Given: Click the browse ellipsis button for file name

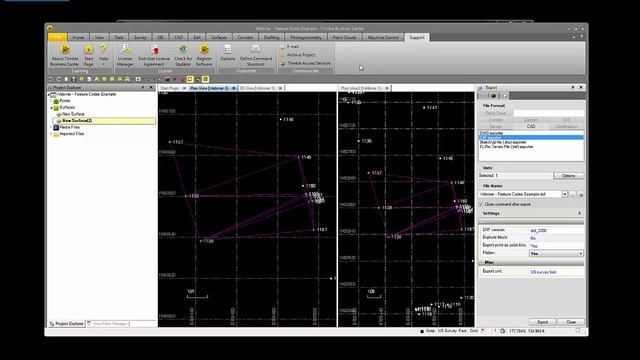Looking at the screenshot, I should 573,195.
